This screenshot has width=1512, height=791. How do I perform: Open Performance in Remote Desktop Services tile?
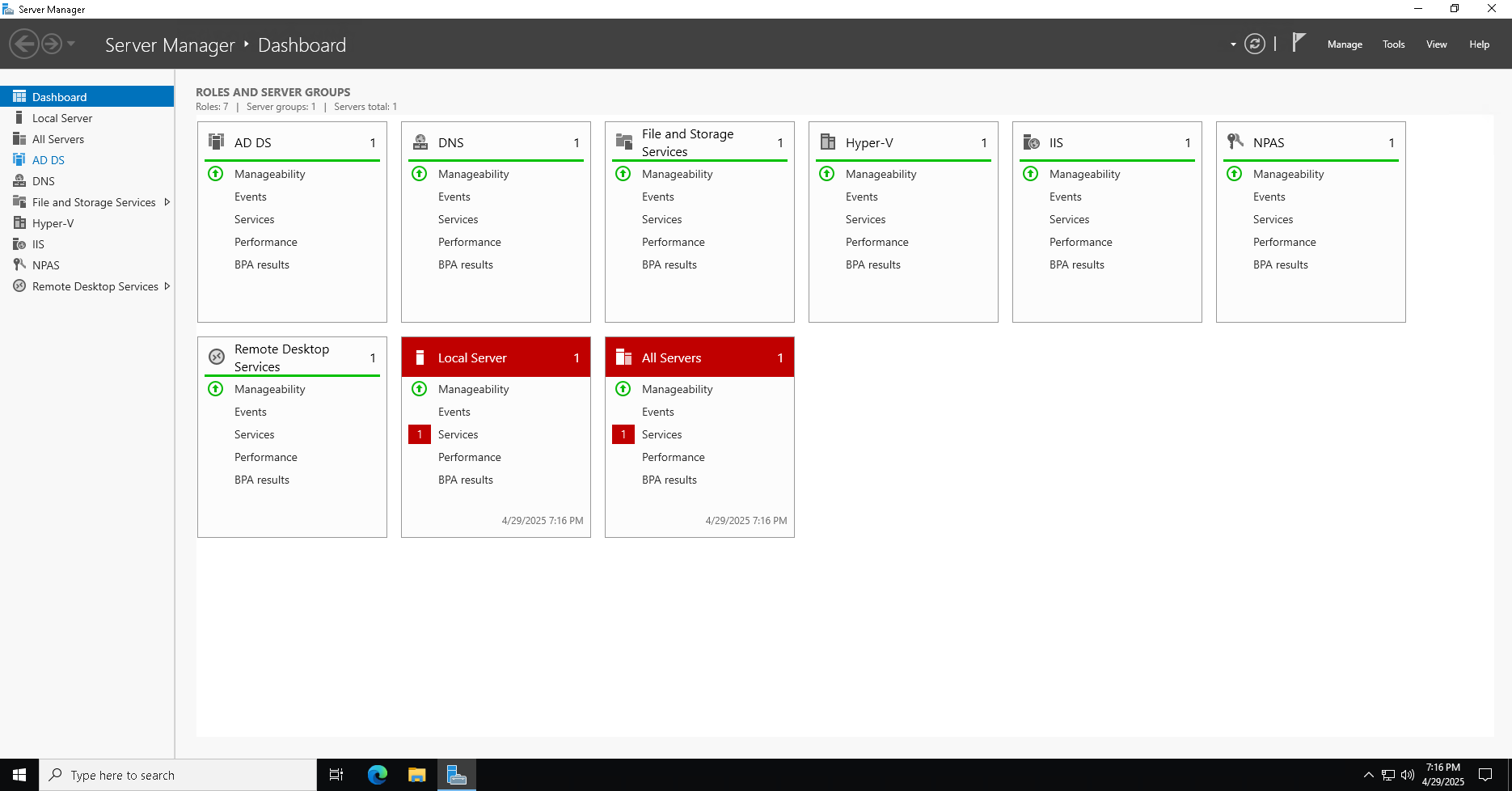[x=265, y=457]
